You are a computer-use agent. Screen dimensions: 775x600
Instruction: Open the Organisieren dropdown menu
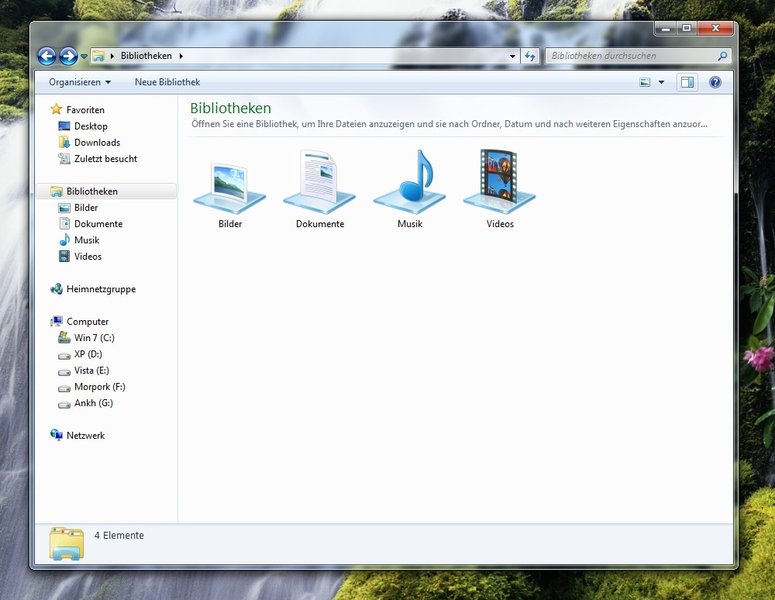pos(80,82)
